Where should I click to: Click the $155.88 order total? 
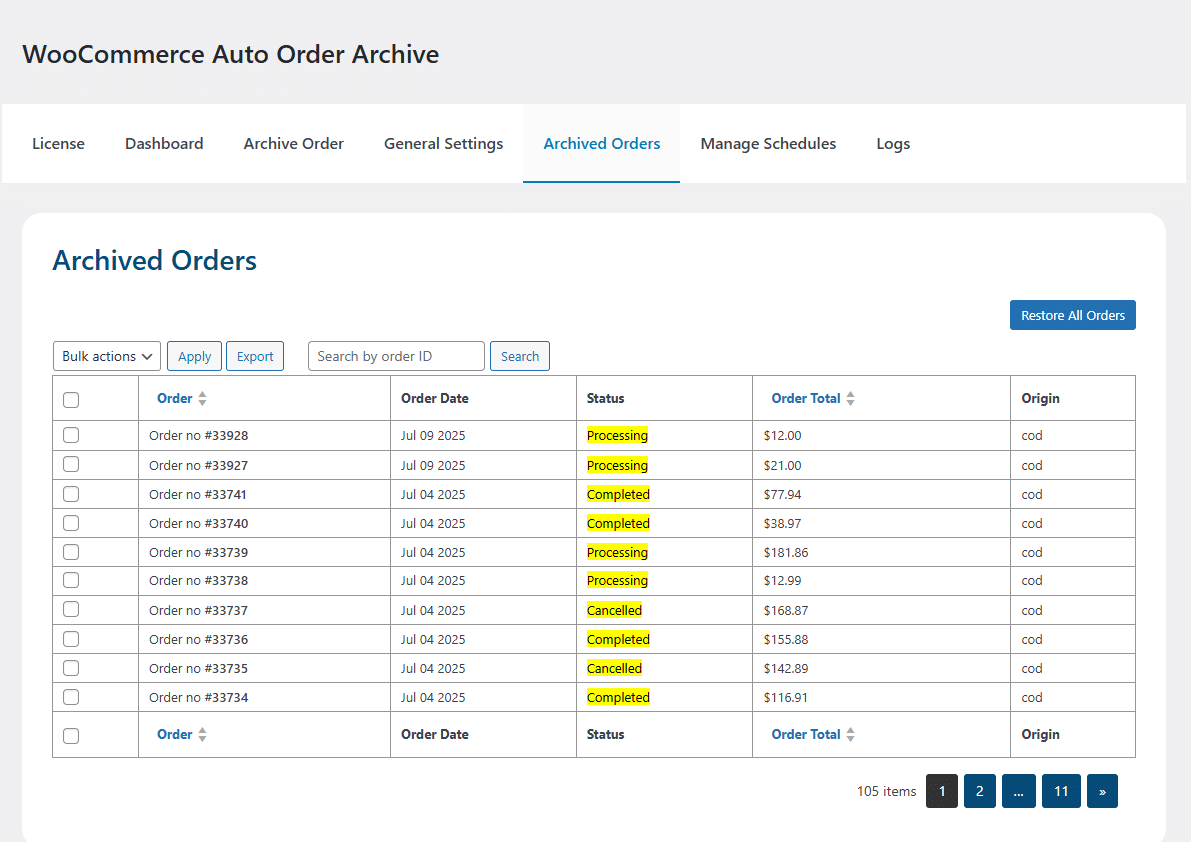[x=786, y=639]
